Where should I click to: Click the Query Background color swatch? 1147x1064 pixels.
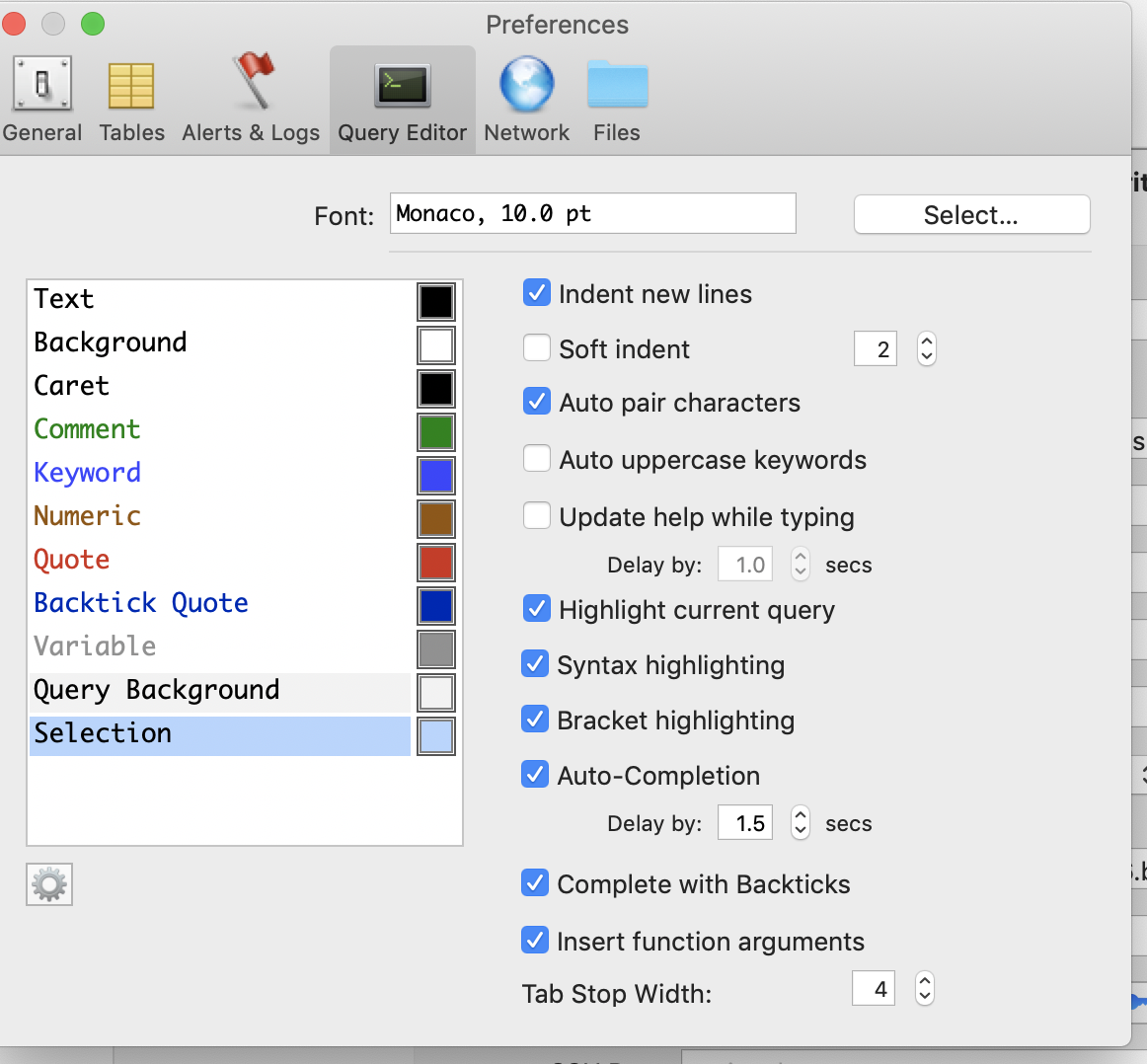[x=436, y=693]
